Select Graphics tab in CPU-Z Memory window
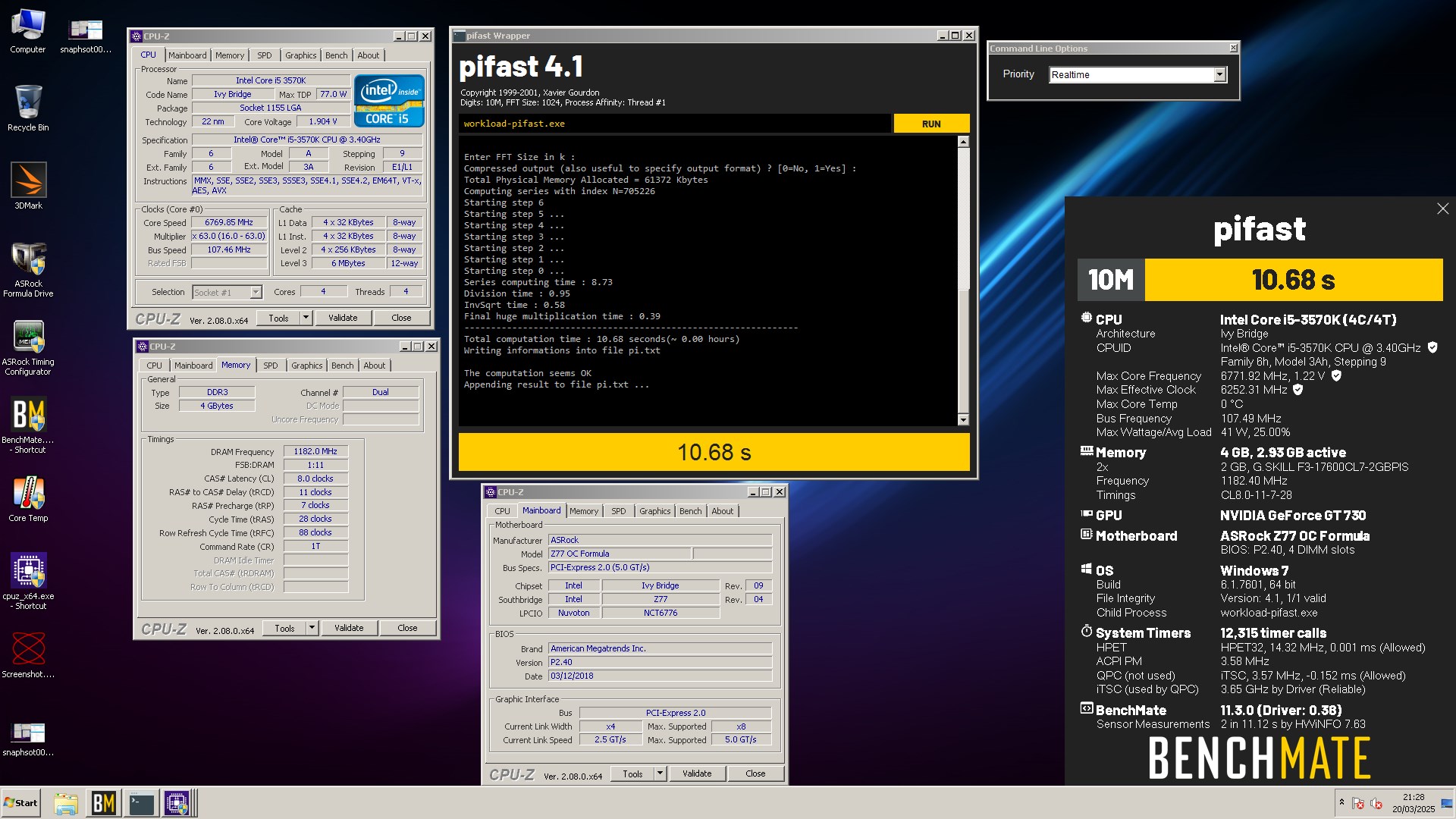The image size is (1456, 819). [x=306, y=366]
